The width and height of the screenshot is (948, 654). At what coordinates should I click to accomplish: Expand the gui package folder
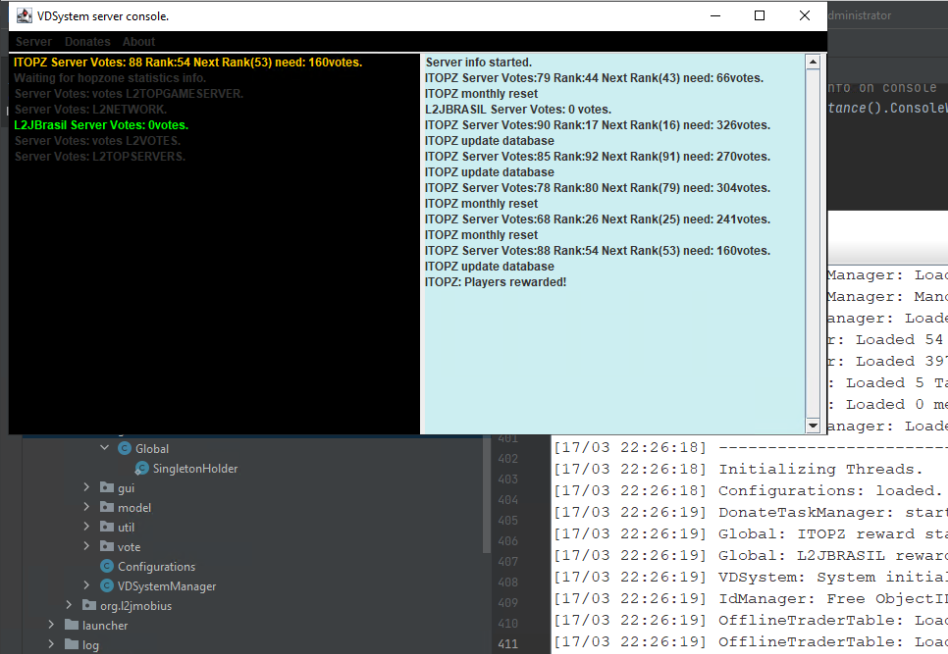(86, 487)
